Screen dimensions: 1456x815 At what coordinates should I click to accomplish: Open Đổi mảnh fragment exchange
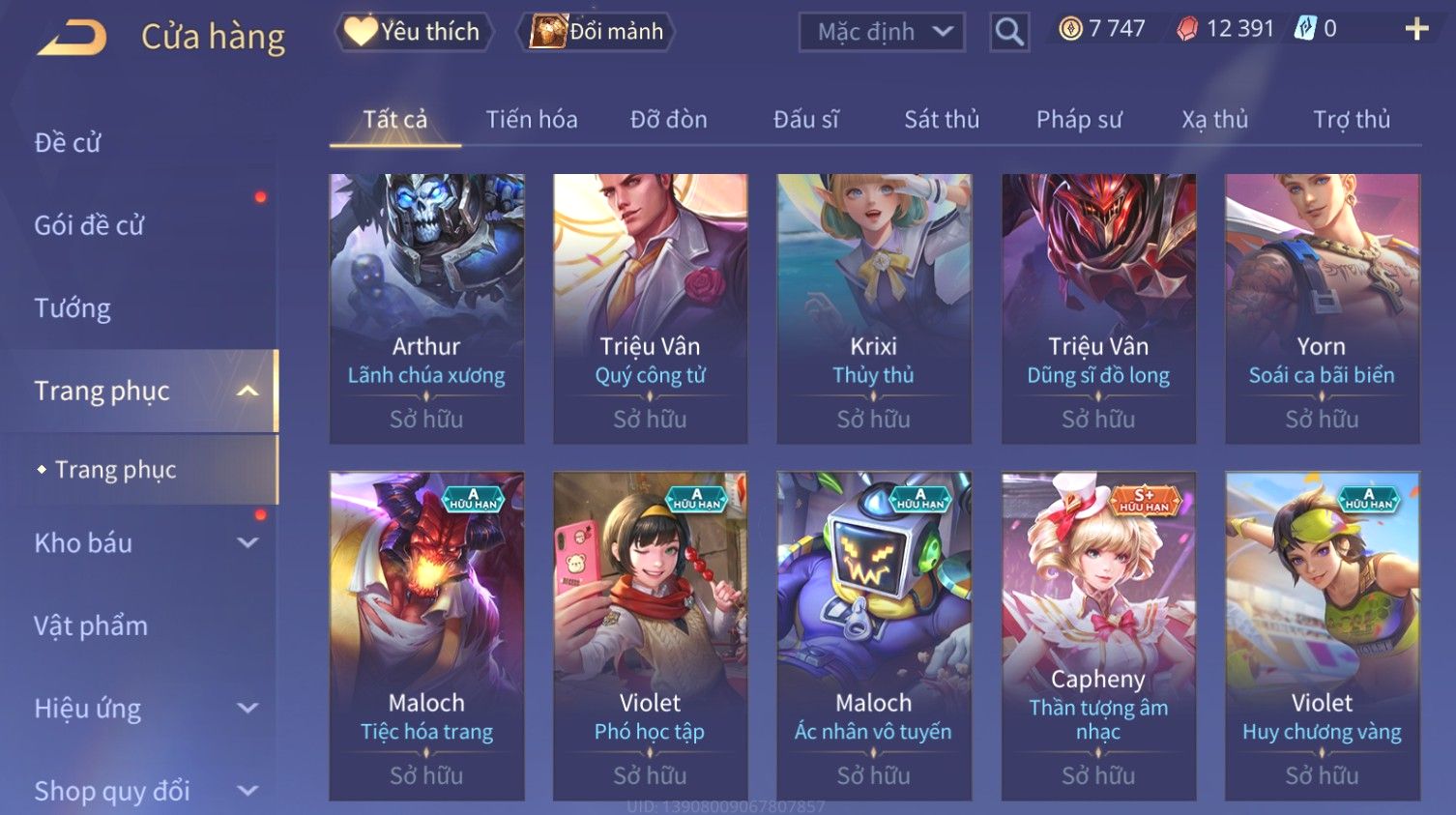coord(597,32)
